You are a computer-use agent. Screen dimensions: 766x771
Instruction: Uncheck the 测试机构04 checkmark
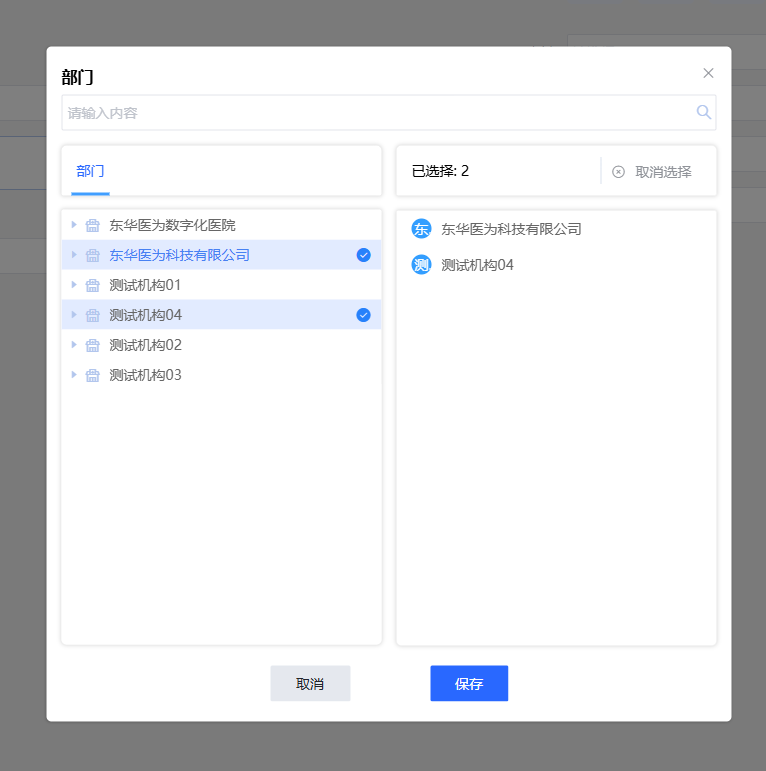coord(363,315)
